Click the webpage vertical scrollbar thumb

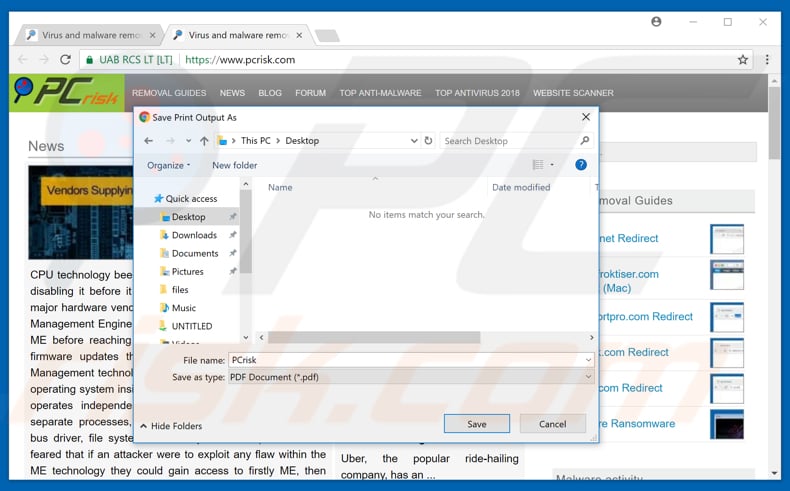[x=774, y=123]
